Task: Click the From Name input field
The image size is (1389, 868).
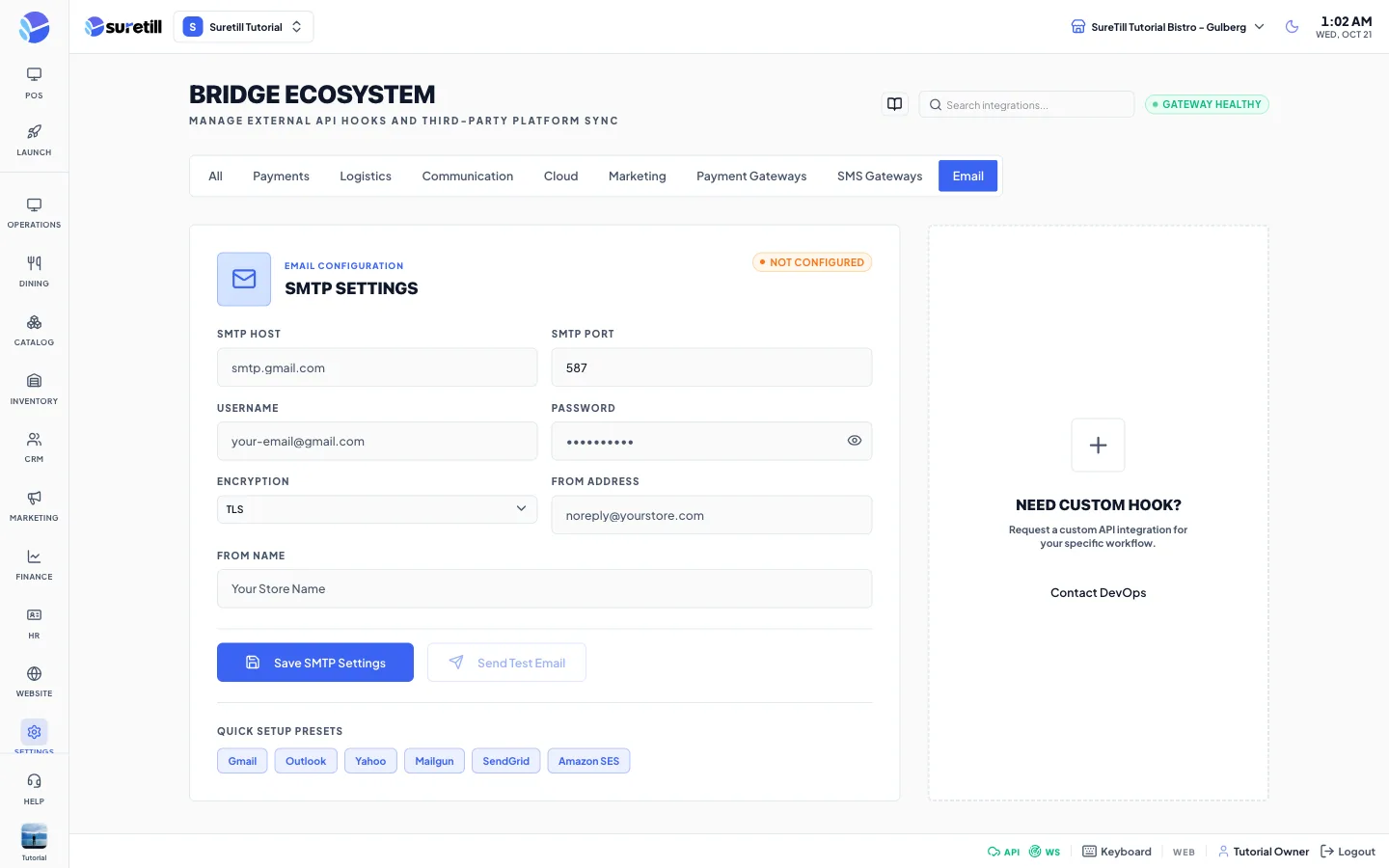Action: [544, 588]
